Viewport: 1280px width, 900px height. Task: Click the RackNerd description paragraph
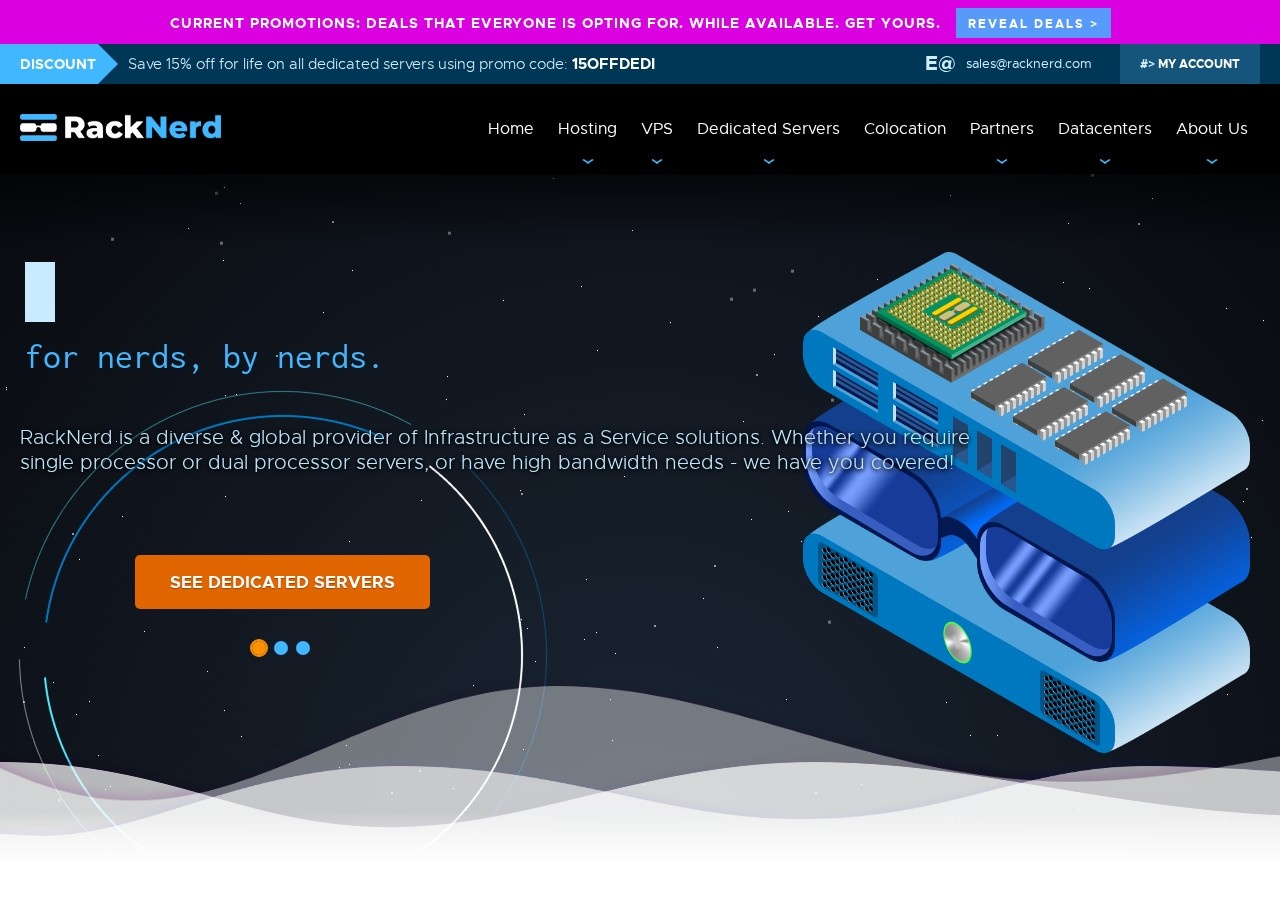[x=495, y=450]
